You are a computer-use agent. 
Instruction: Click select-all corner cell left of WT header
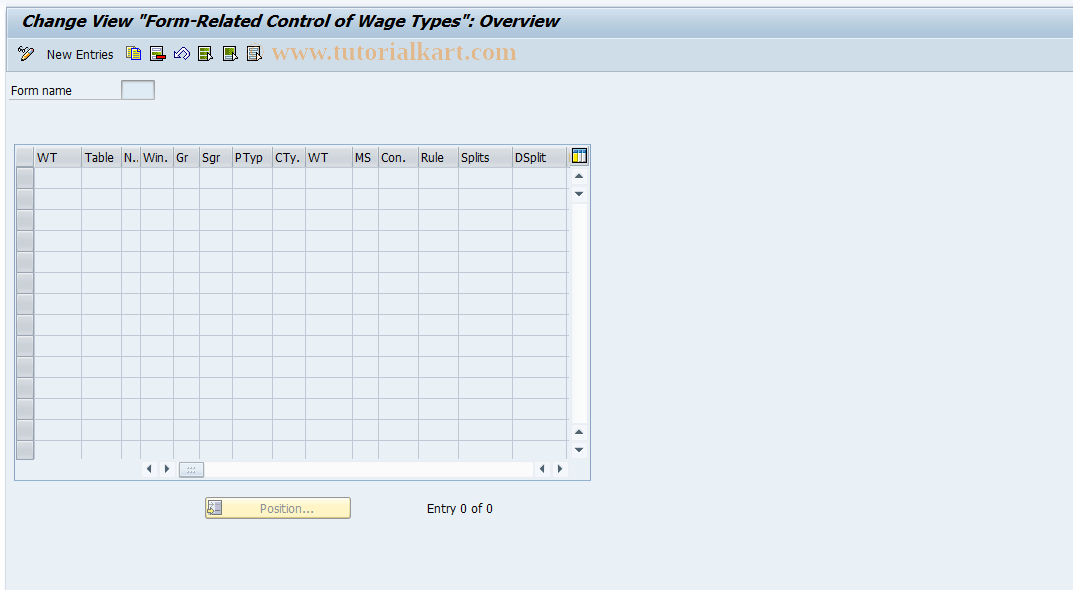(25, 157)
